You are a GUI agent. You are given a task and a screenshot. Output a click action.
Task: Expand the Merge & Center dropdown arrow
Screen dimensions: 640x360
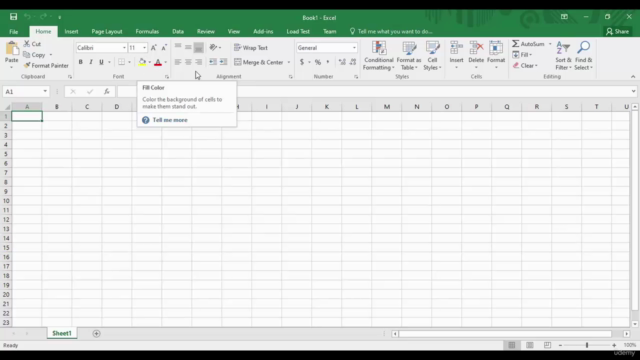289,62
